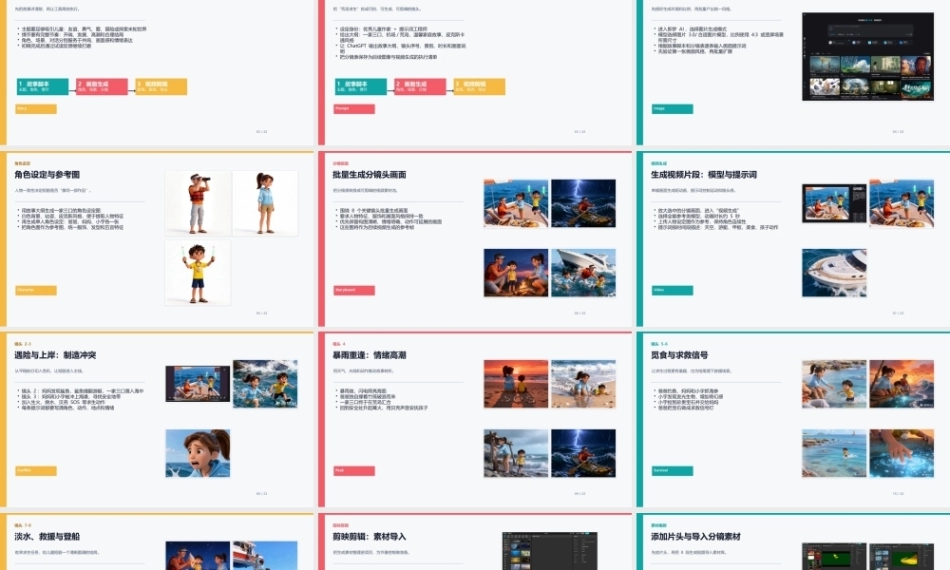Click the yellow Character tag label
The height and width of the screenshot is (570, 950).
36,291
